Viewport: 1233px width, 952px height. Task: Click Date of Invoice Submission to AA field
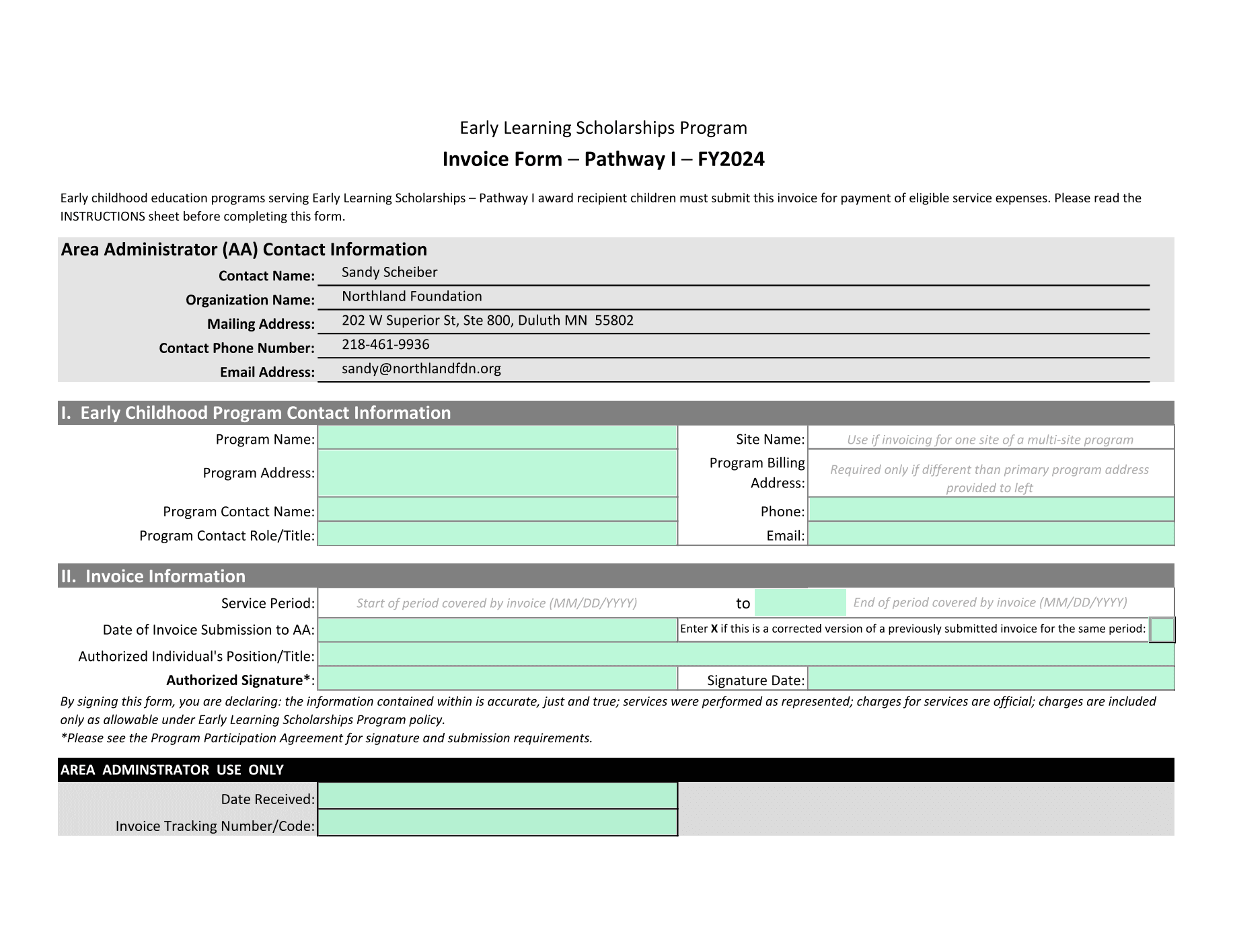pyautogui.click(x=497, y=630)
